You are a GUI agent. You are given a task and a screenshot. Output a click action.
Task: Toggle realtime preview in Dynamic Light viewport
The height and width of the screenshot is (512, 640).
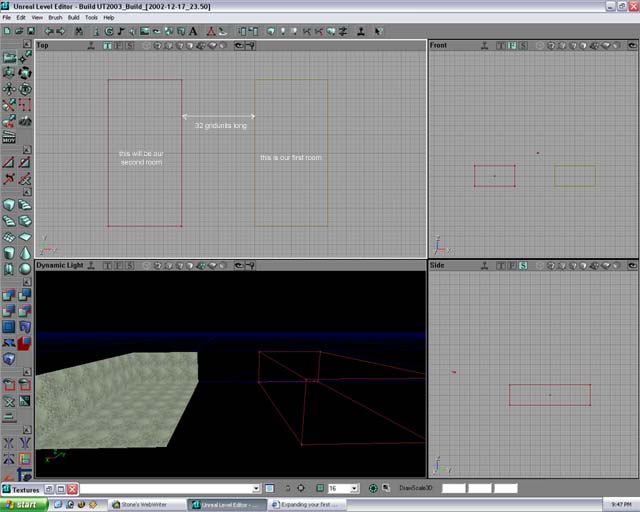tap(91, 266)
